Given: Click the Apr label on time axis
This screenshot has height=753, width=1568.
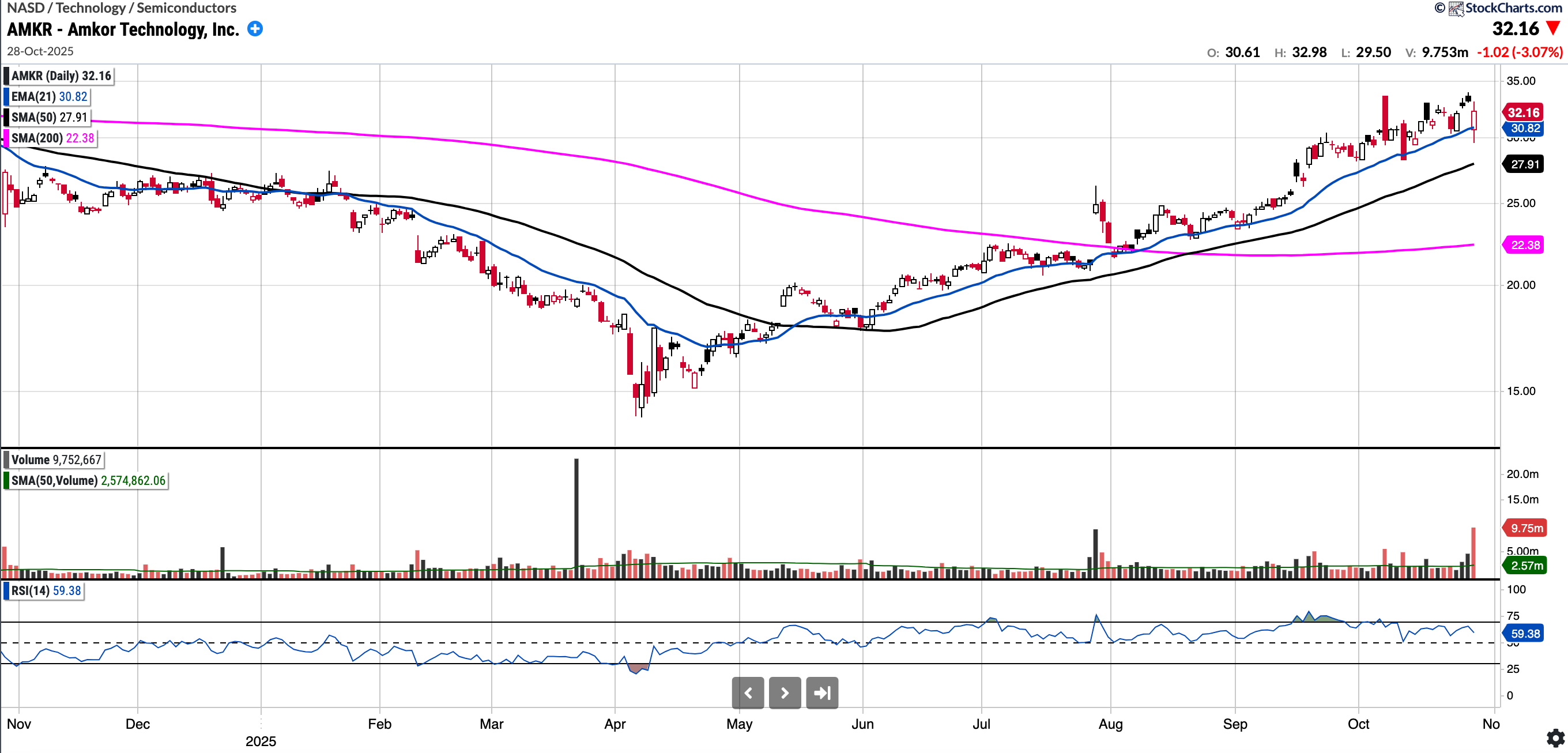Looking at the screenshot, I should (x=615, y=724).
